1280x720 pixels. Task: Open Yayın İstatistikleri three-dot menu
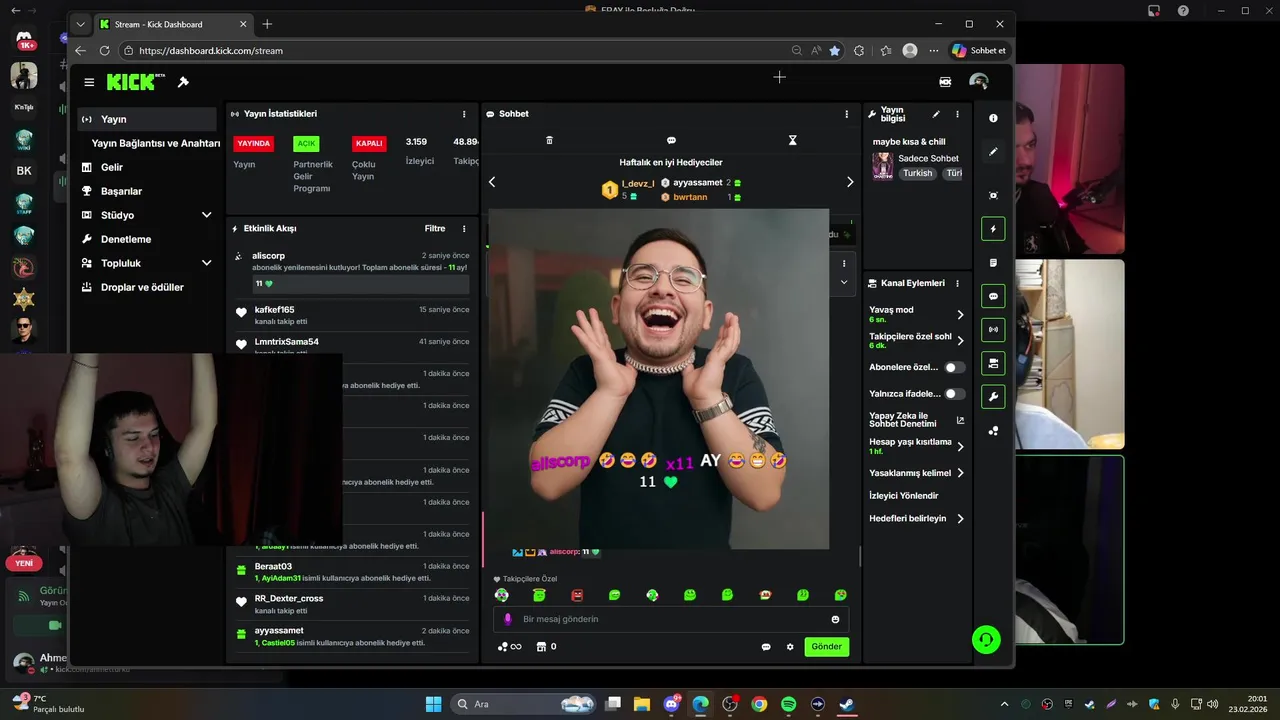pyautogui.click(x=464, y=114)
